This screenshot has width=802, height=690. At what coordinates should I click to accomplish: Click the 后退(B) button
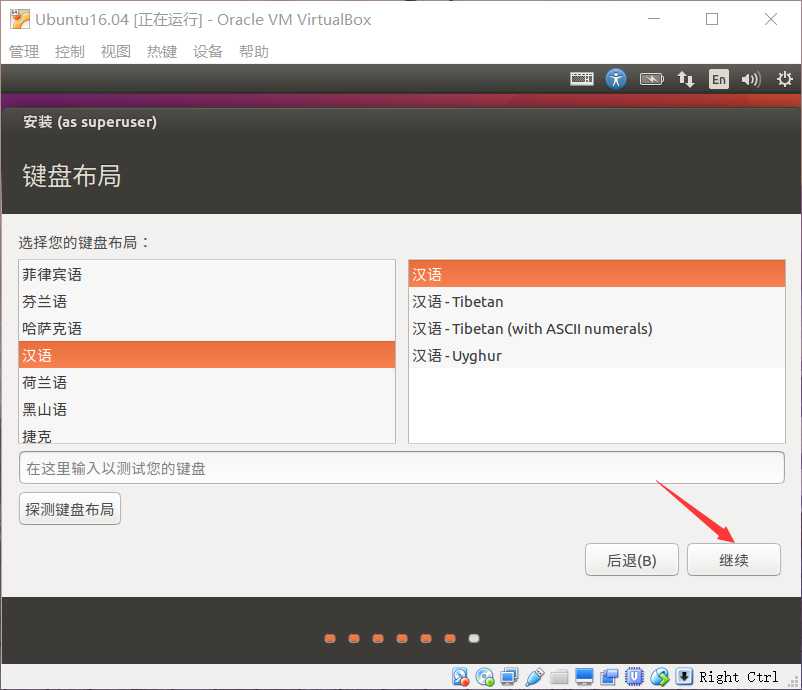(x=632, y=560)
